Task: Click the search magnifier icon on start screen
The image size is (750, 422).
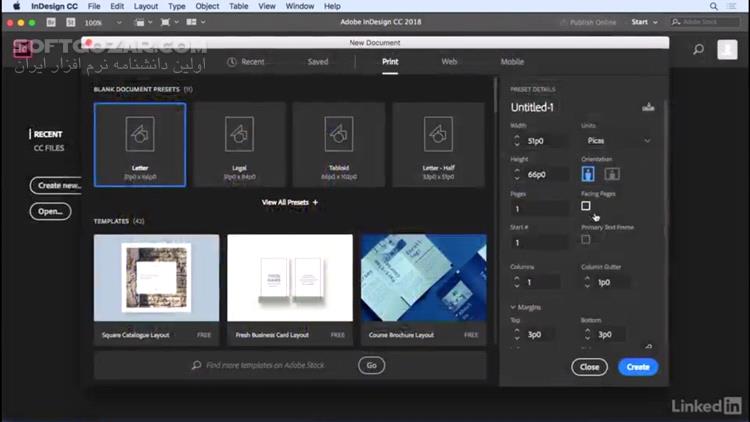Action: coord(698,49)
